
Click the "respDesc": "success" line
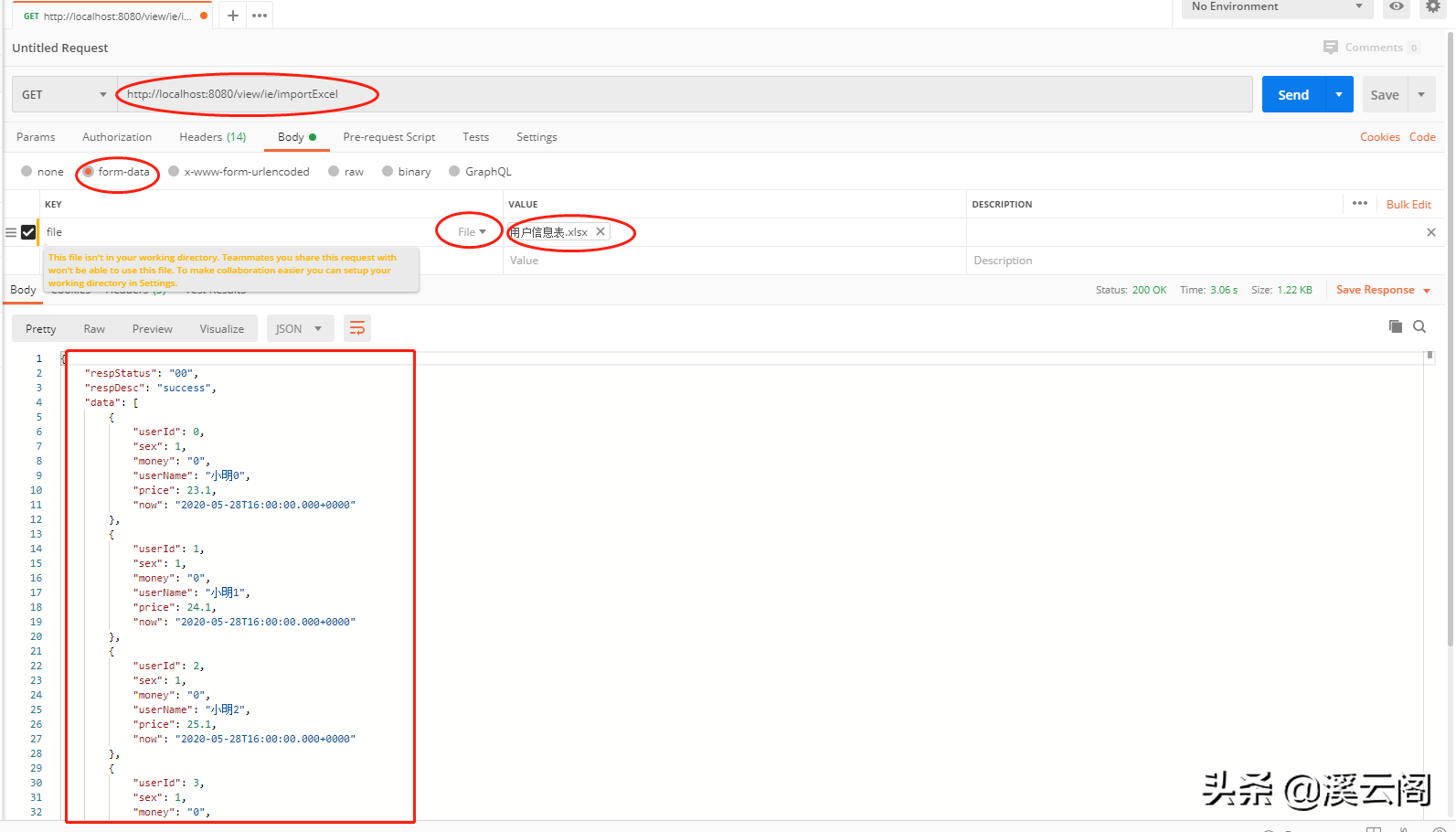point(151,388)
